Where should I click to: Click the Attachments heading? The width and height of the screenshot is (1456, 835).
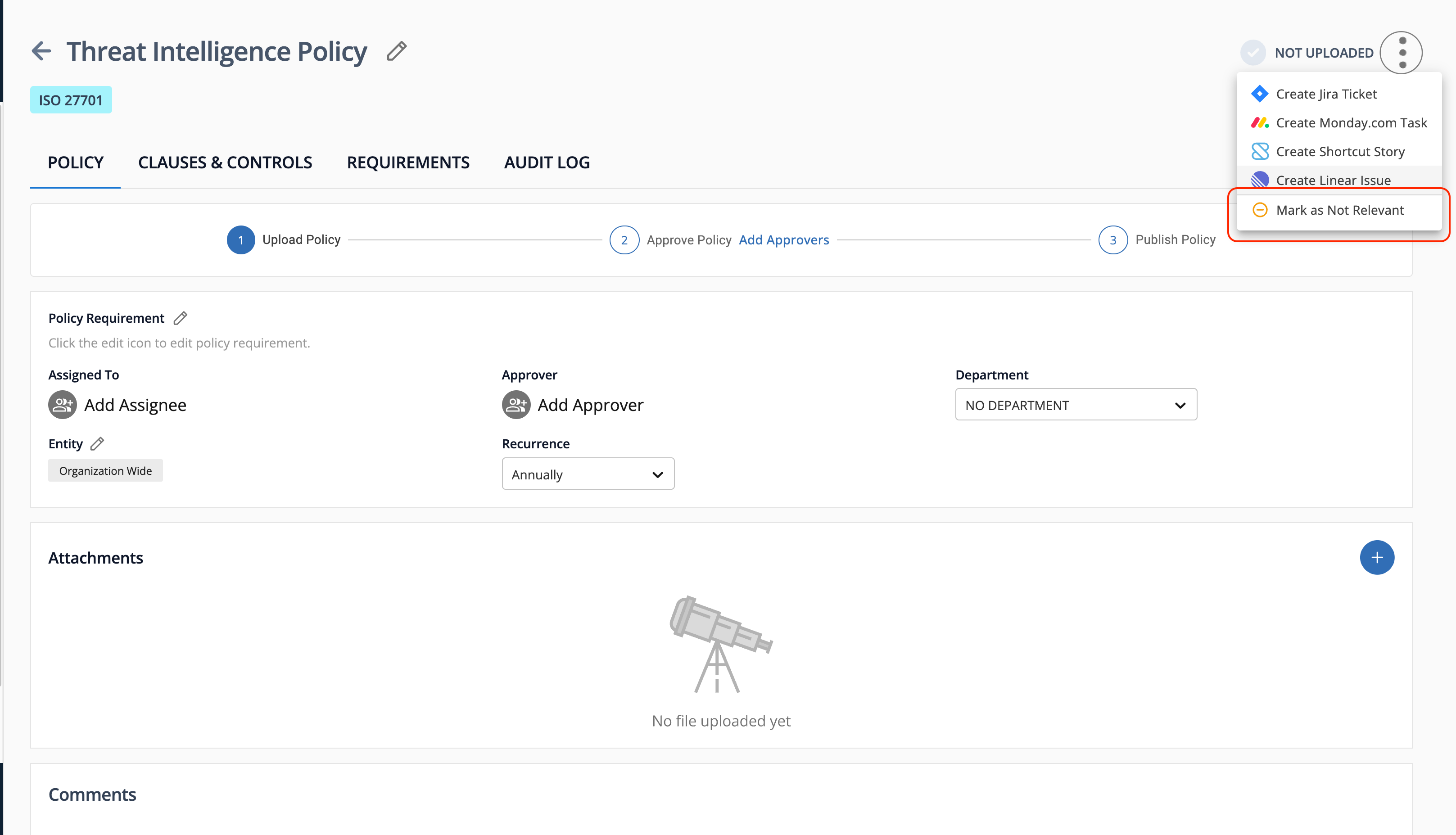click(95, 558)
